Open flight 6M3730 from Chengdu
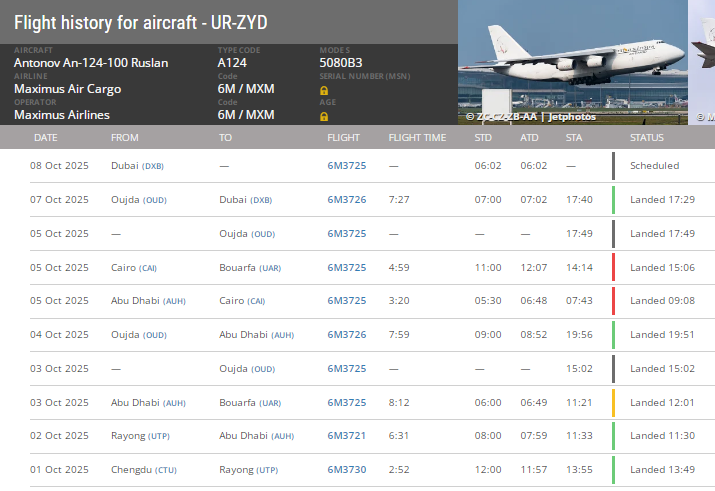 click(x=347, y=470)
